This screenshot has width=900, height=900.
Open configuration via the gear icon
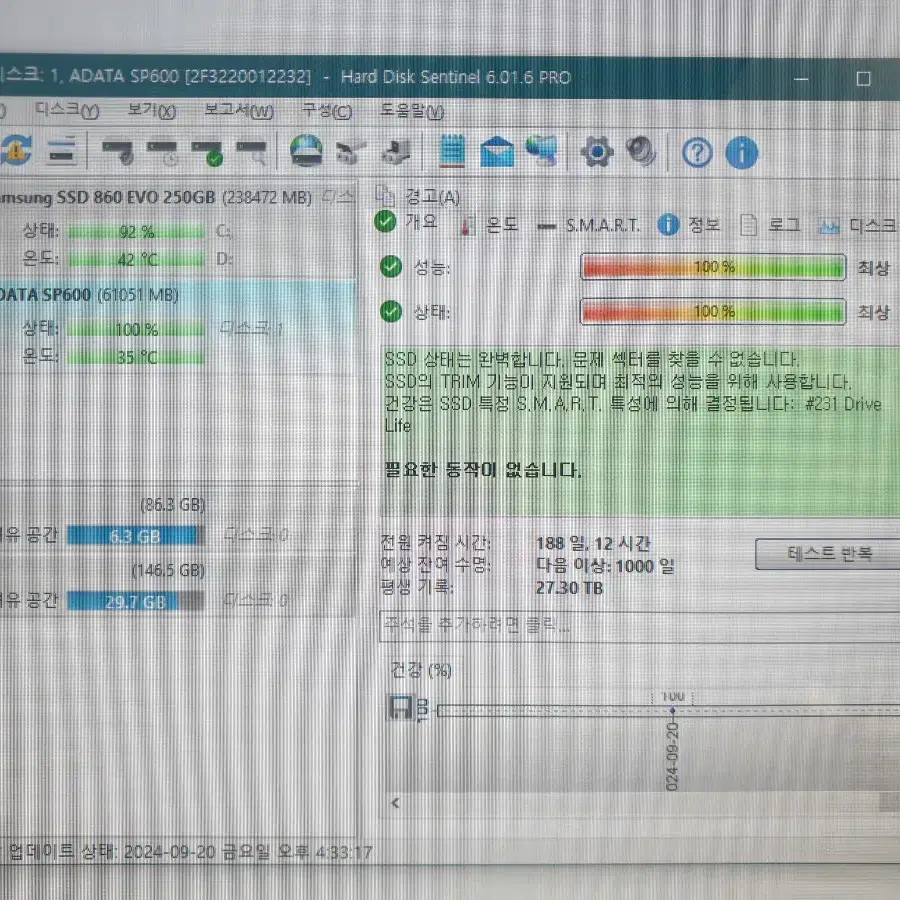(596, 152)
